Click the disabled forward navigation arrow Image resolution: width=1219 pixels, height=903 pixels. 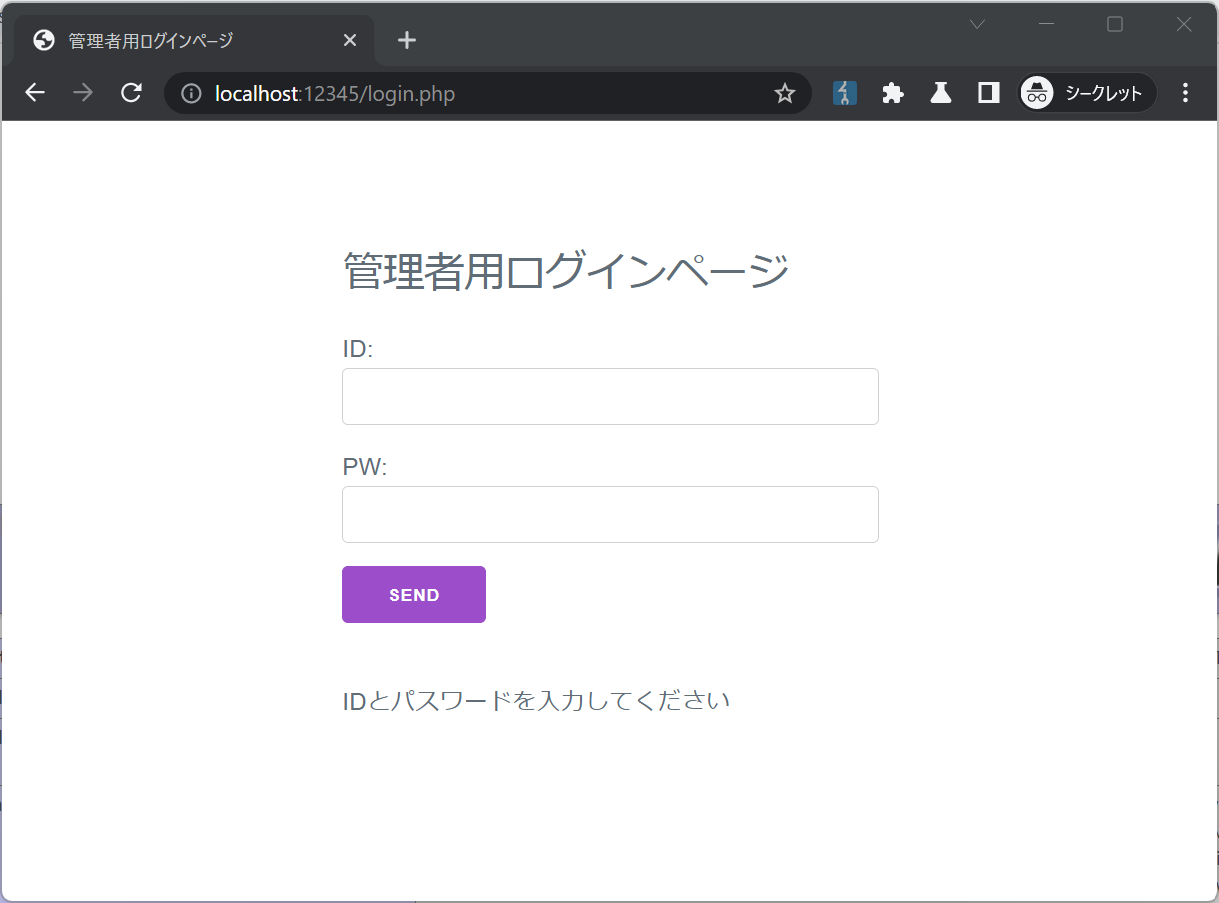[x=83, y=93]
